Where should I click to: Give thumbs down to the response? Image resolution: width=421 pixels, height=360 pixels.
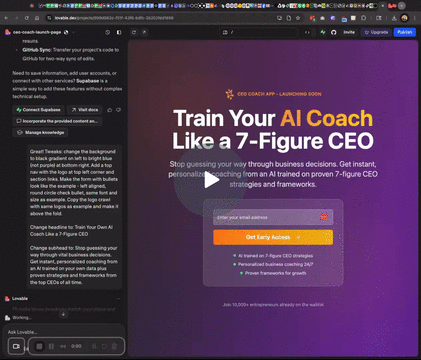(x=118, y=110)
